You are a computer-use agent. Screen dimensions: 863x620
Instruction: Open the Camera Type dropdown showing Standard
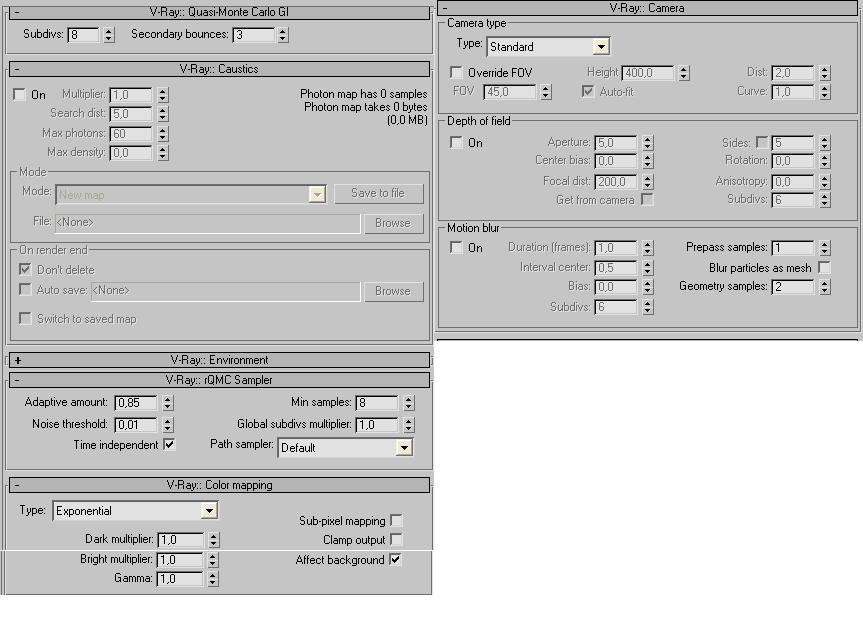pyautogui.click(x=548, y=47)
